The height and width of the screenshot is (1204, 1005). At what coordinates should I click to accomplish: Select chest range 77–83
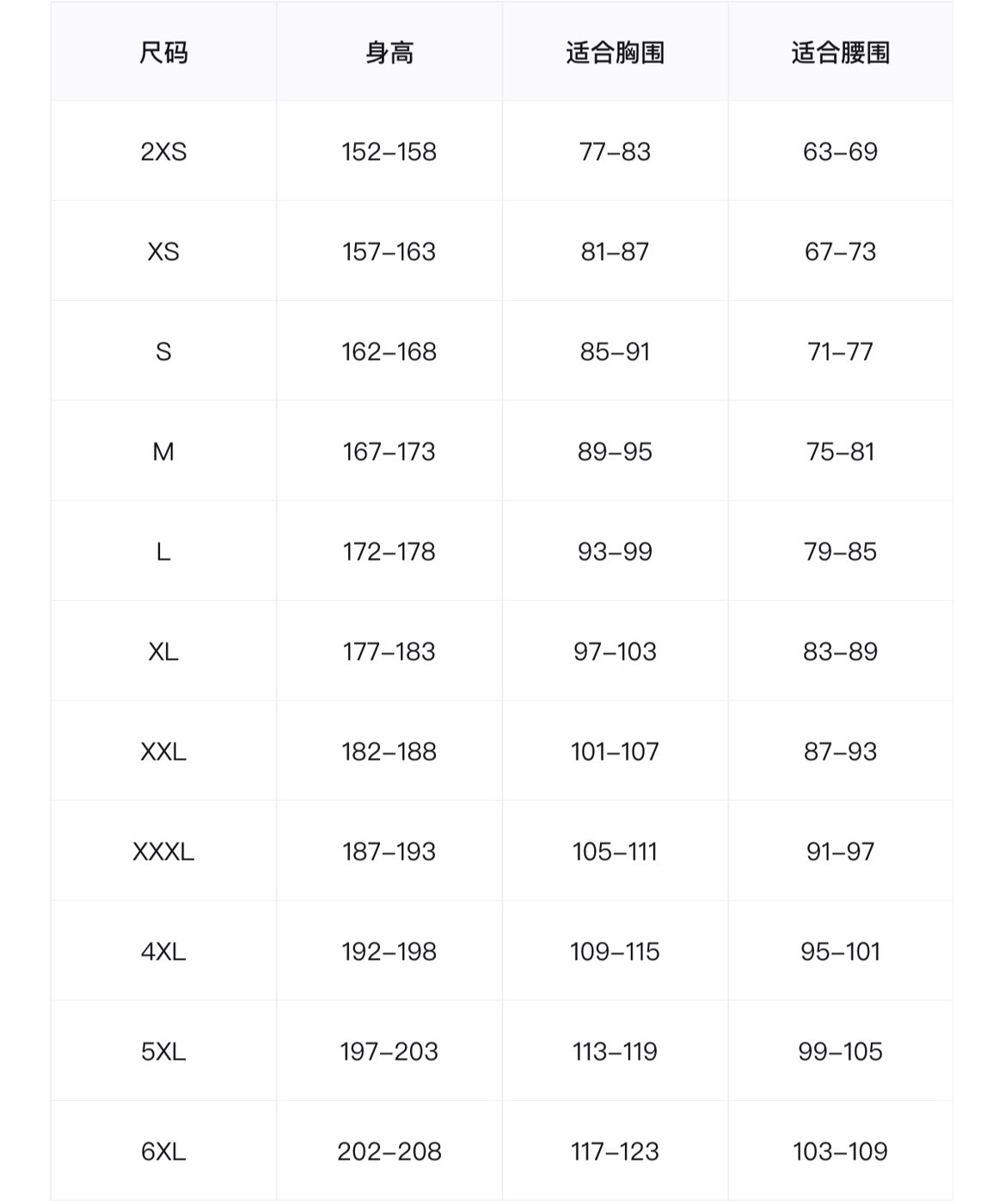[615, 152]
